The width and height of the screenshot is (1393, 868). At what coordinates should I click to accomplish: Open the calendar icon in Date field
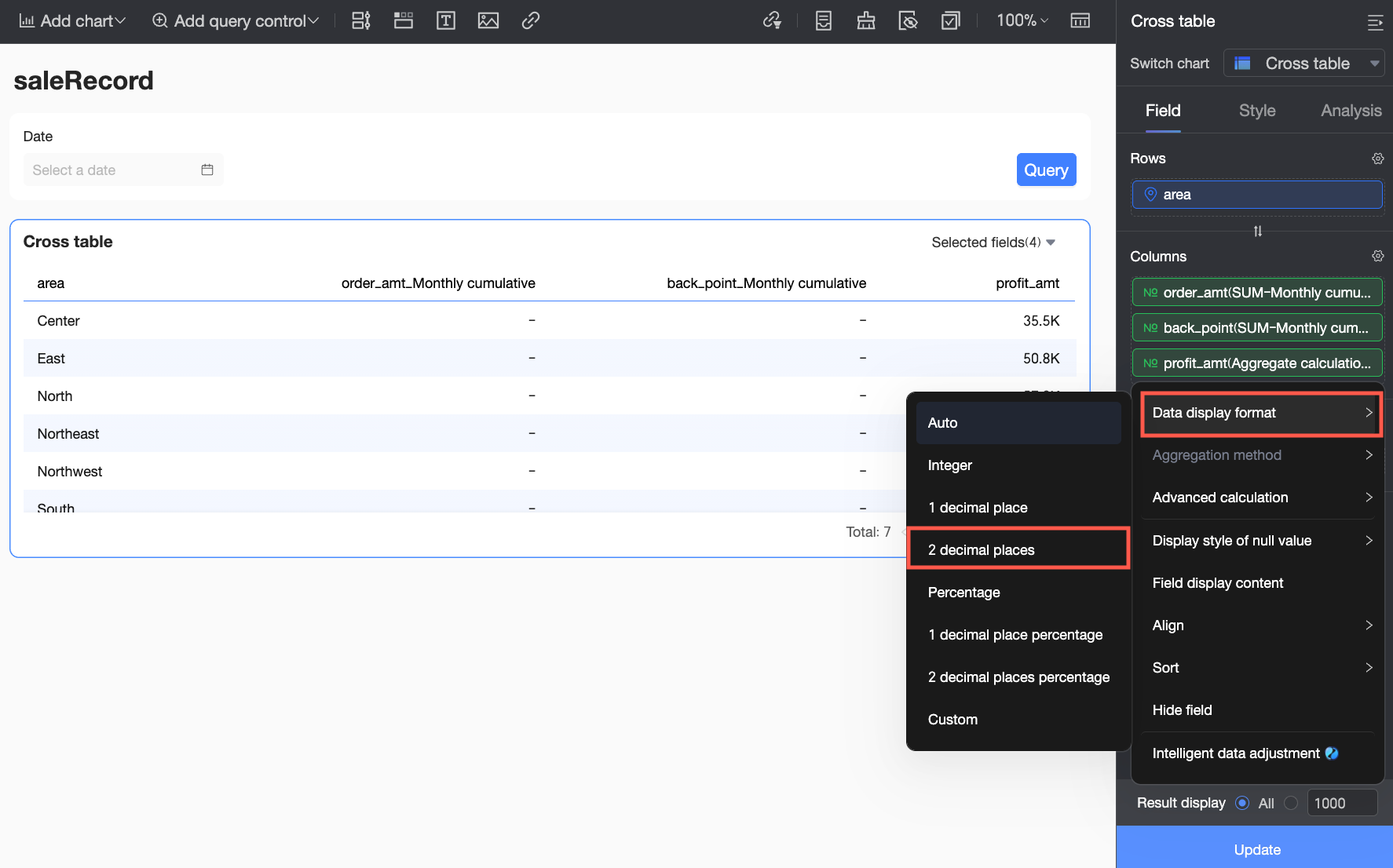point(207,170)
